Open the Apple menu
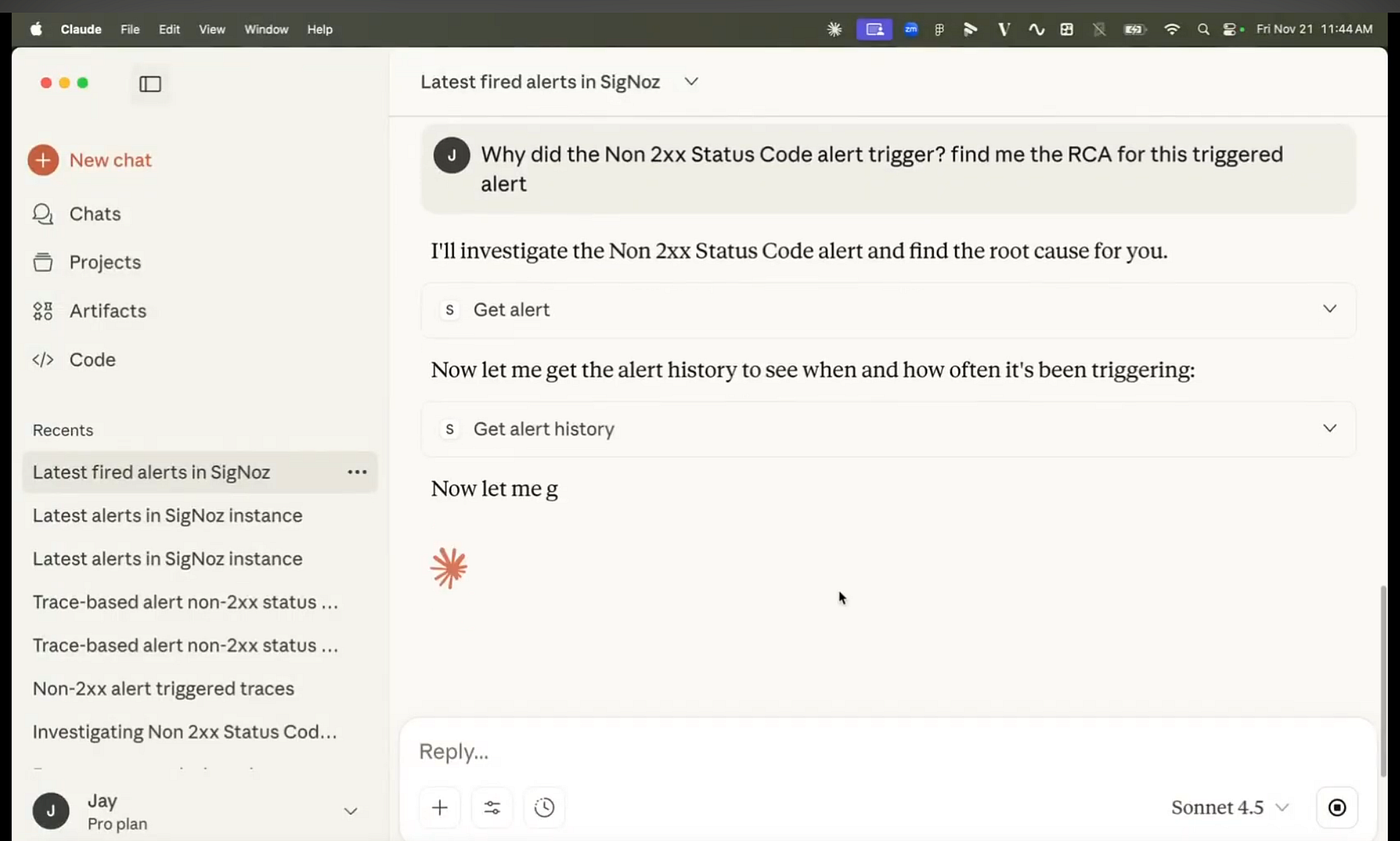The image size is (1400, 841). 37,29
